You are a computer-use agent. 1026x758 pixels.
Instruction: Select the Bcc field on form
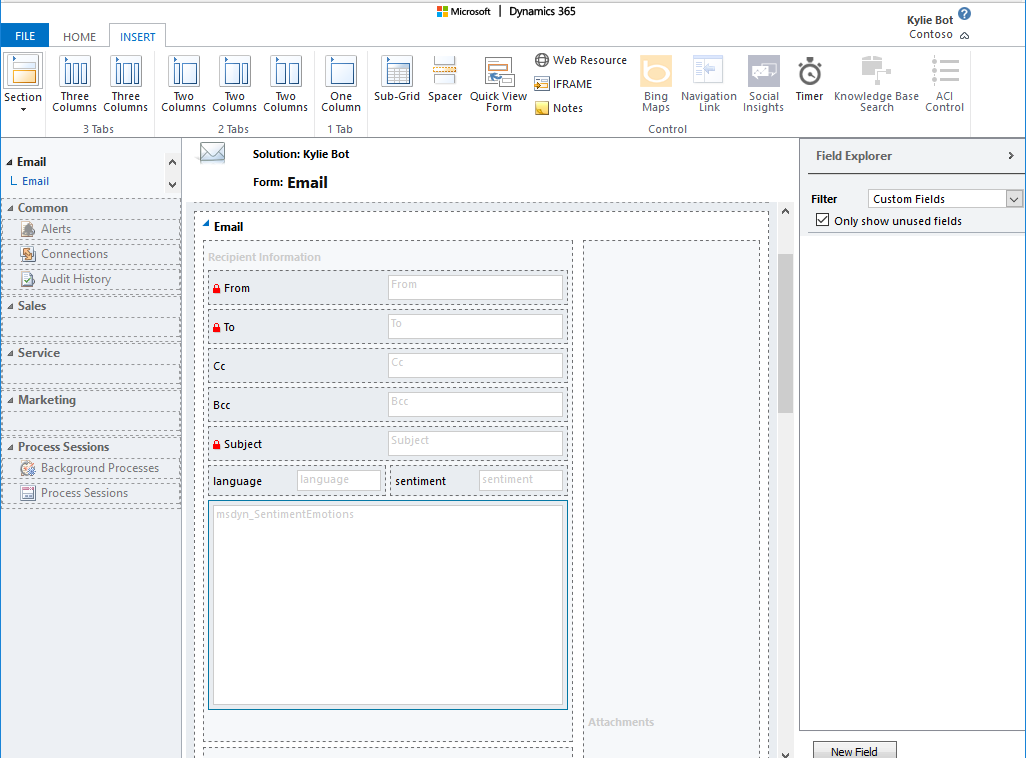[387, 405]
